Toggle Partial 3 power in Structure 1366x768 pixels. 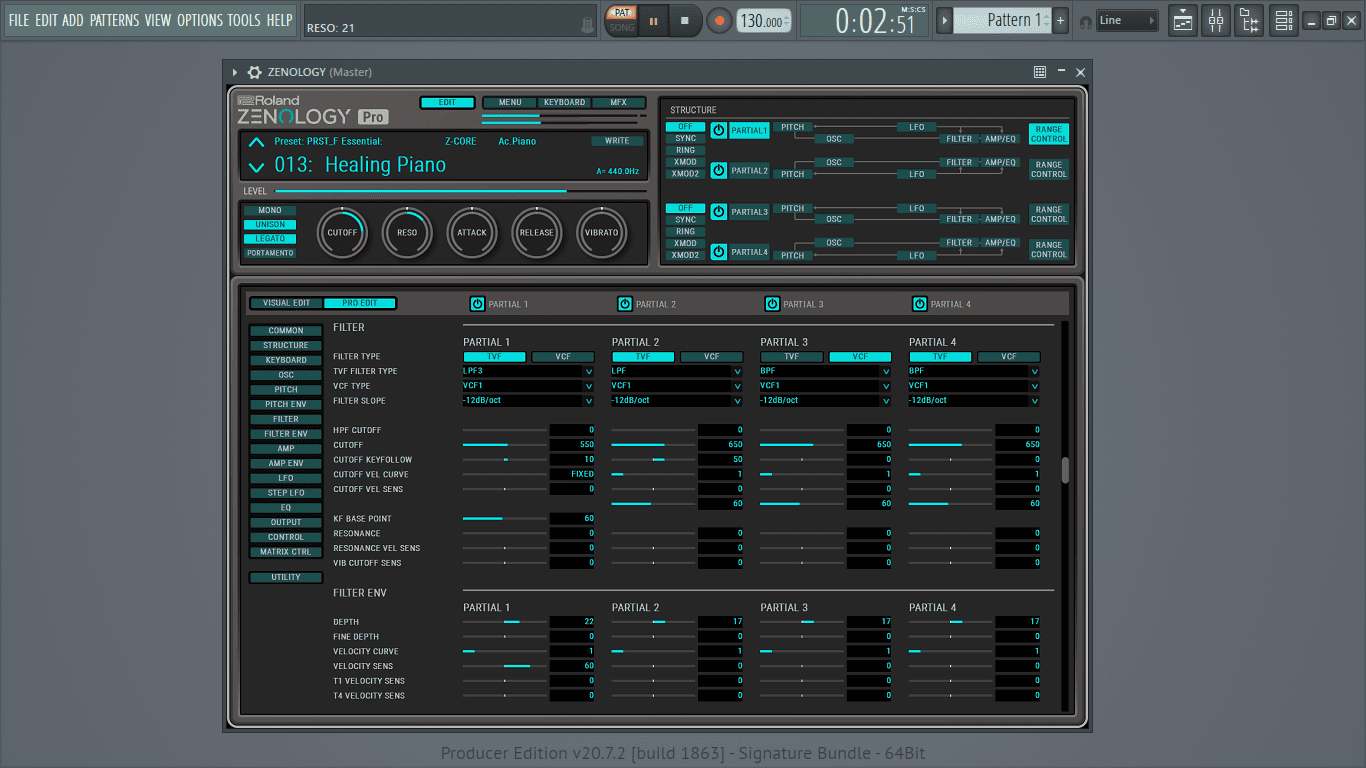719,212
